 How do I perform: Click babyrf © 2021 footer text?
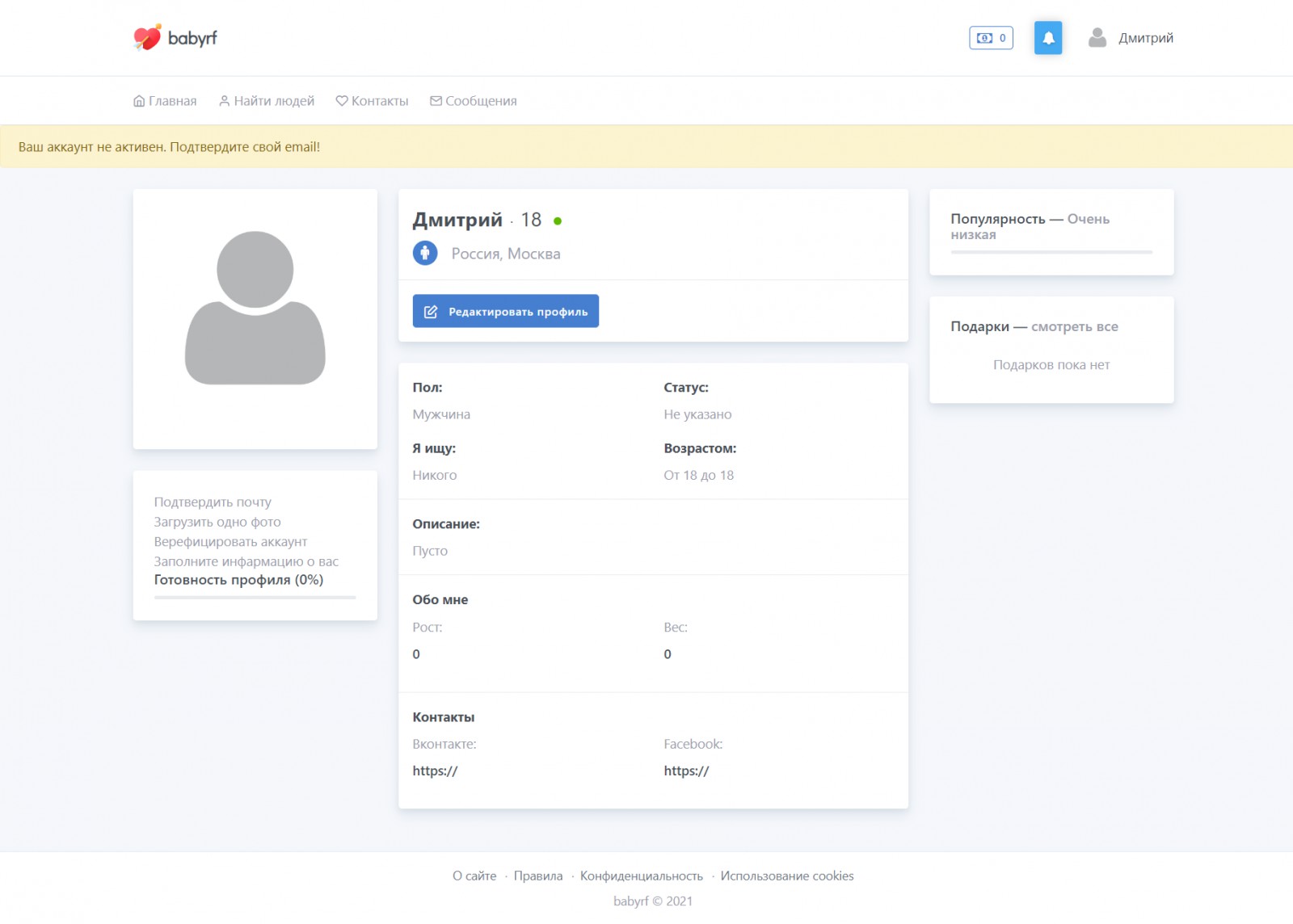tap(653, 901)
